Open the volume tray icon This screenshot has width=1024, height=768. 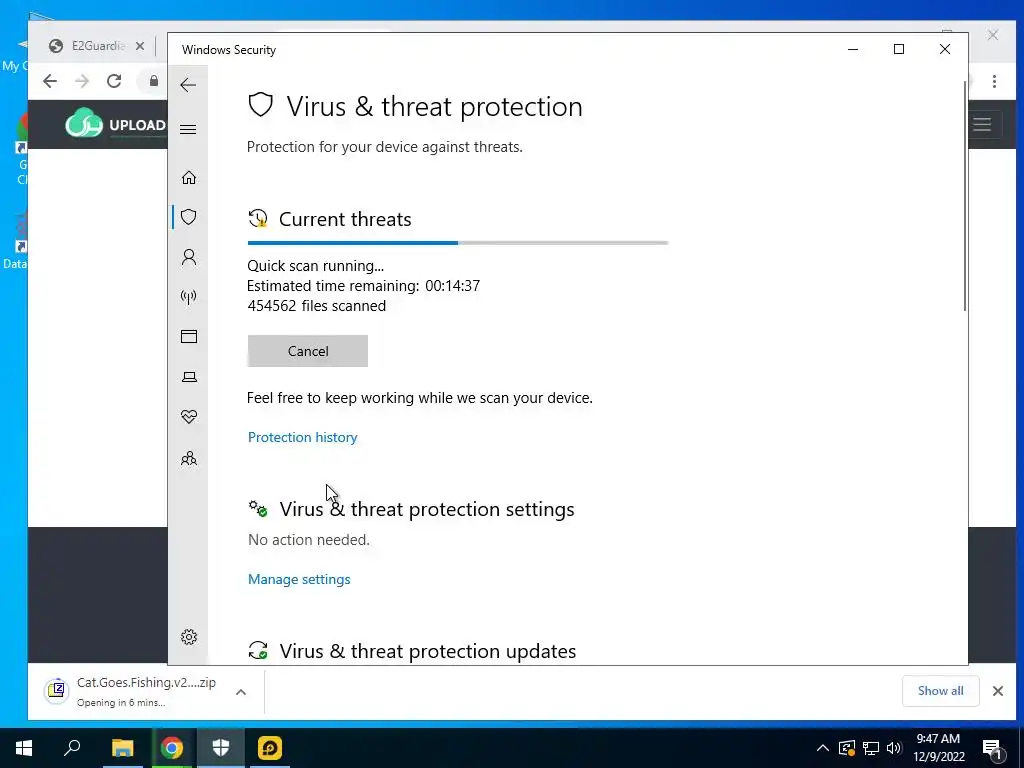click(894, 748)
